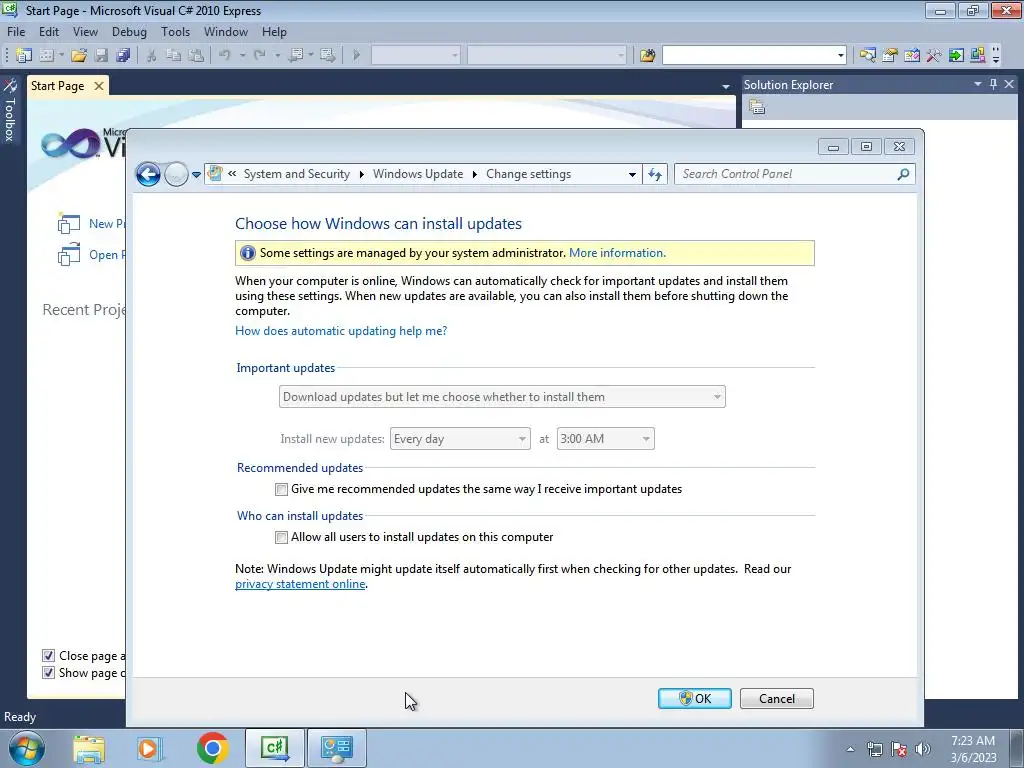Uncheck the Show page checkbox on Start Page
The height and width of the screenshot is (768, 1024).
48,673
